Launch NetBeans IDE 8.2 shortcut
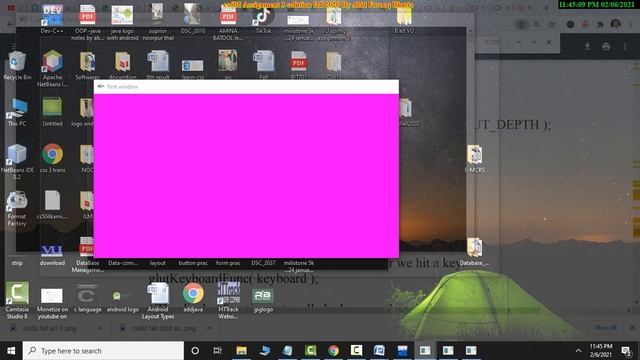The height and width of the screenshot is (360, 640). coord(17,162)
